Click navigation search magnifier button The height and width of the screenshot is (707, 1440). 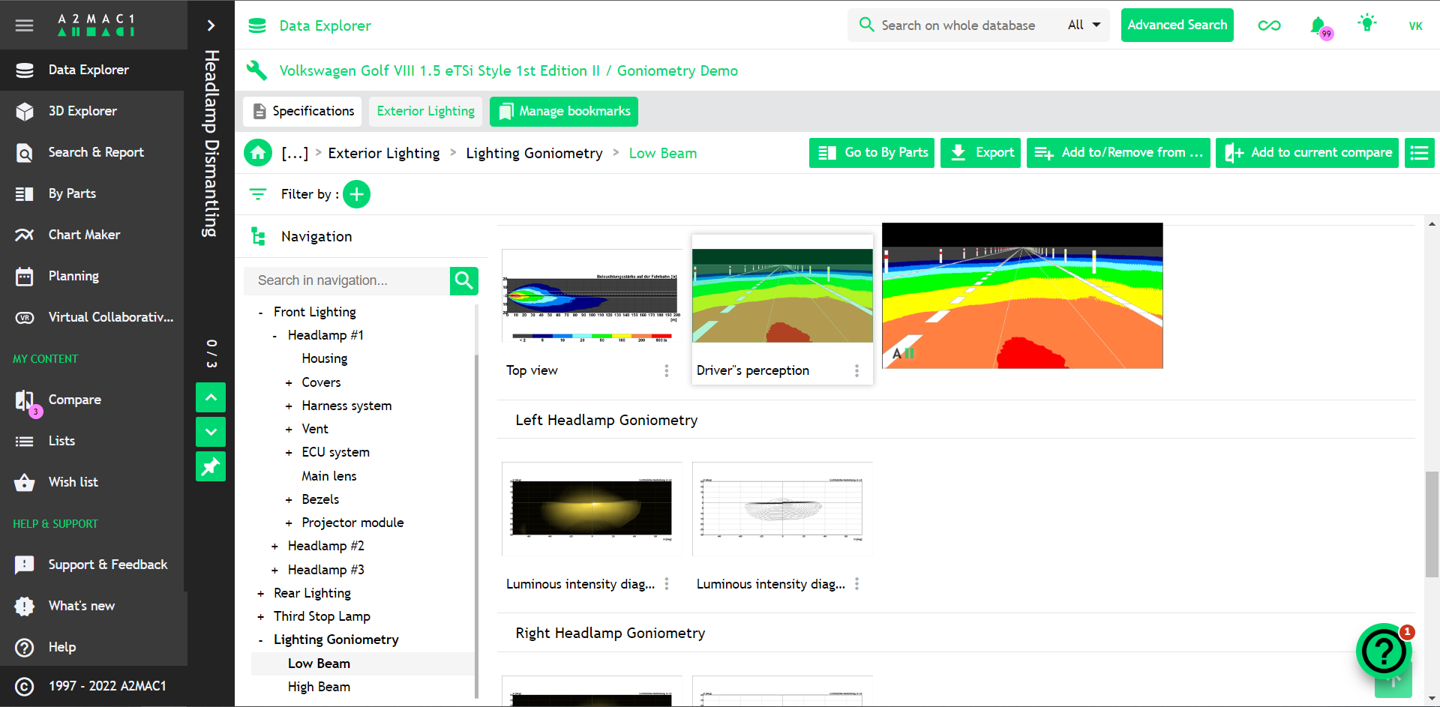464,281
